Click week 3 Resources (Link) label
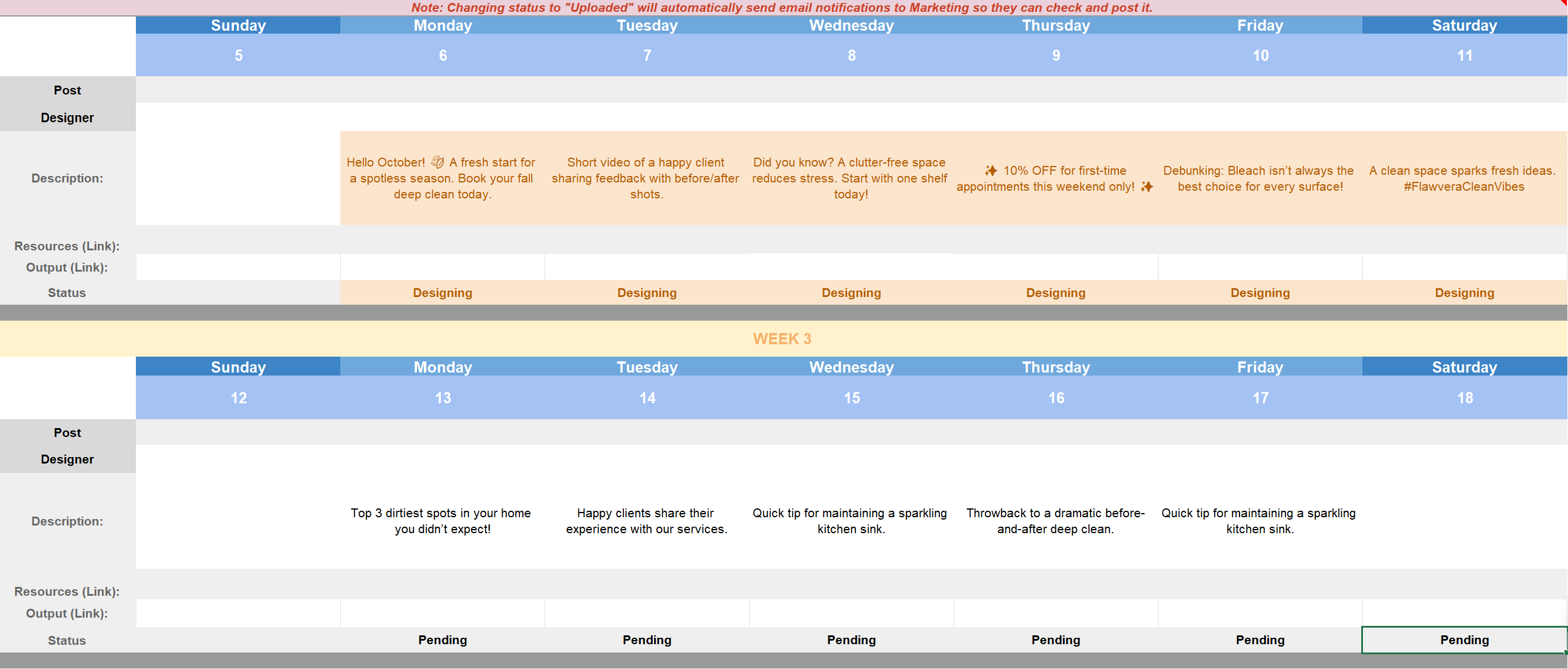1568x669 pixels. click(x=67, y=591)
